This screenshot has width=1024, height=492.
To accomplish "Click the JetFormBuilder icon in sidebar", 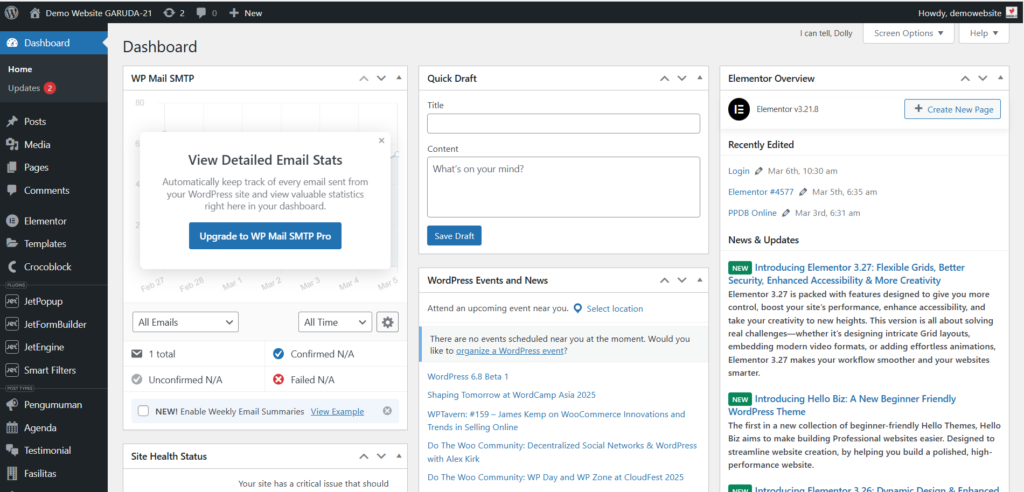I will pos(12,324).
